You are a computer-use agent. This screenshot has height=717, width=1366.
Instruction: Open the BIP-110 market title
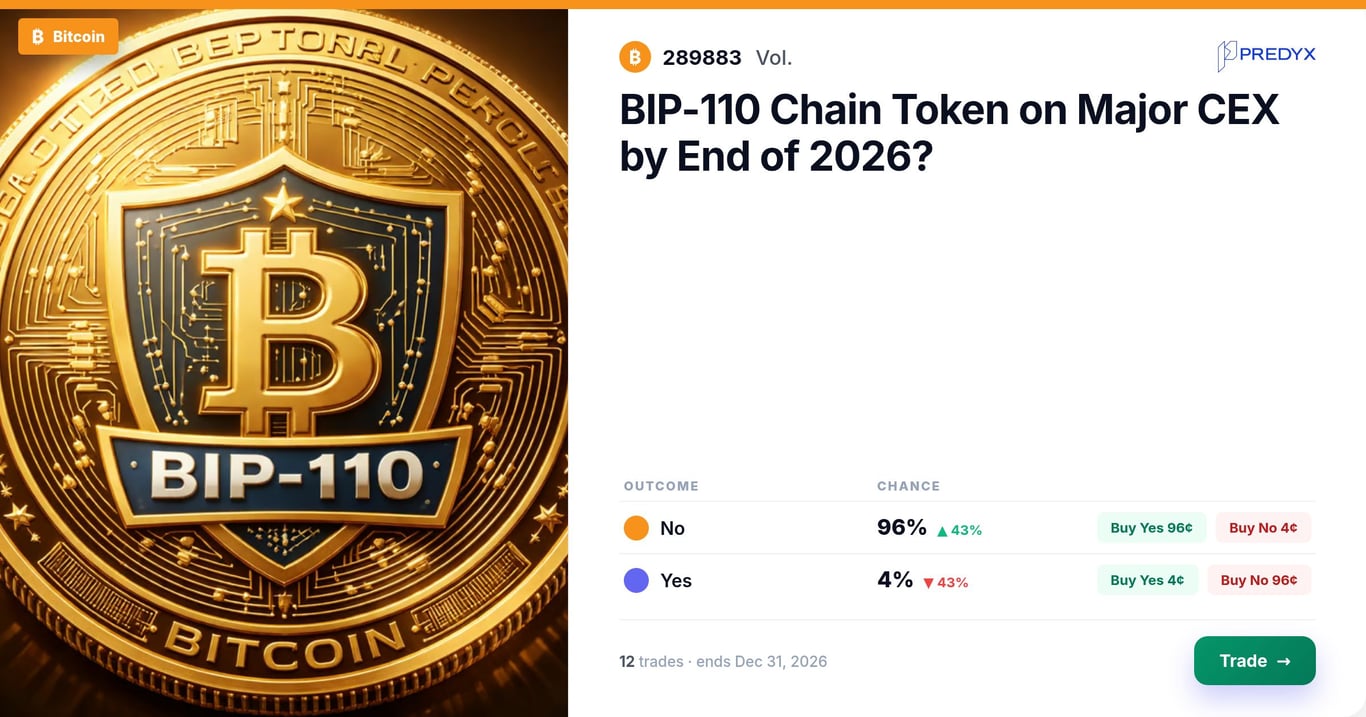pos(949,132)
